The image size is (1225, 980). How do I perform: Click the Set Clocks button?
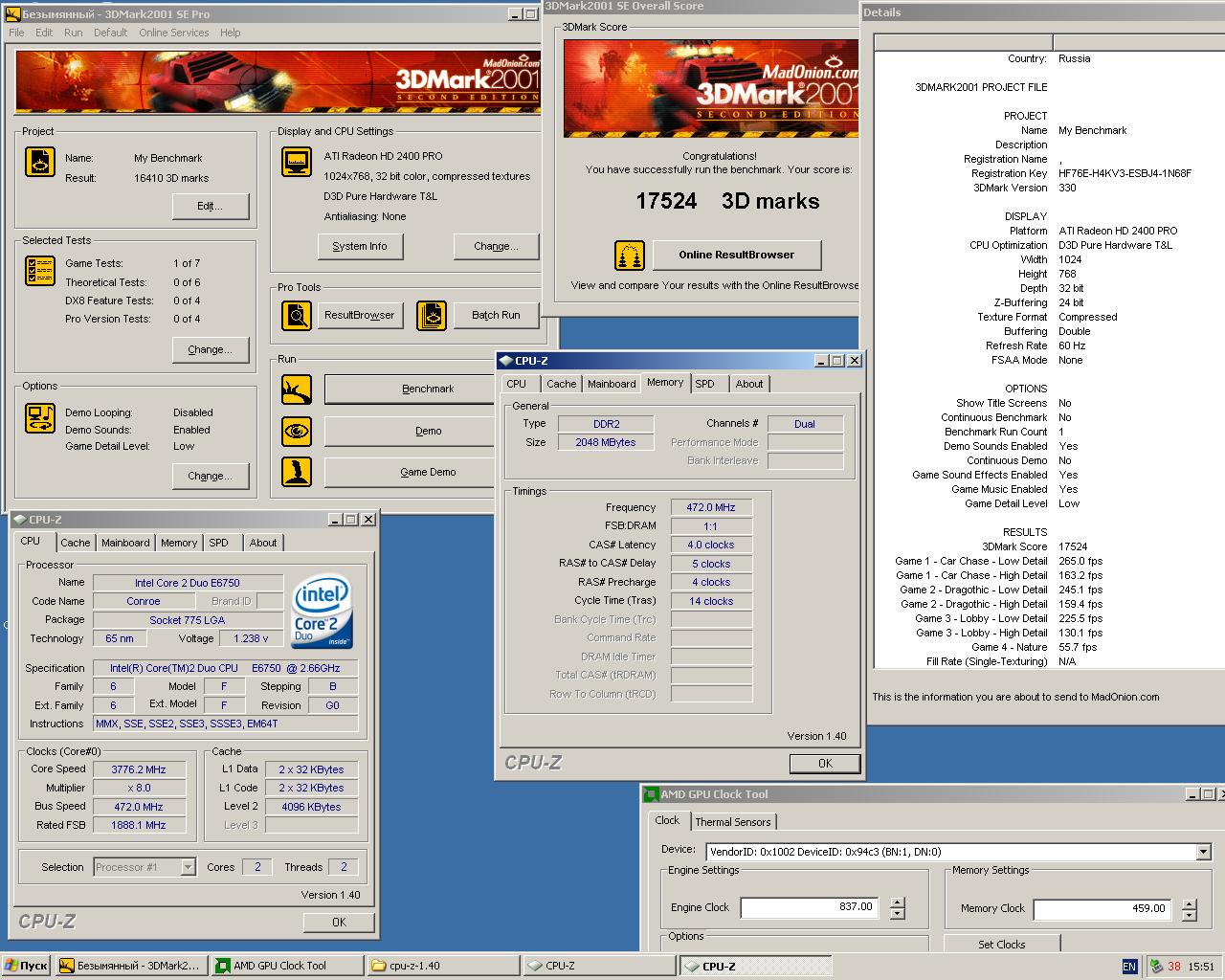1001,945
